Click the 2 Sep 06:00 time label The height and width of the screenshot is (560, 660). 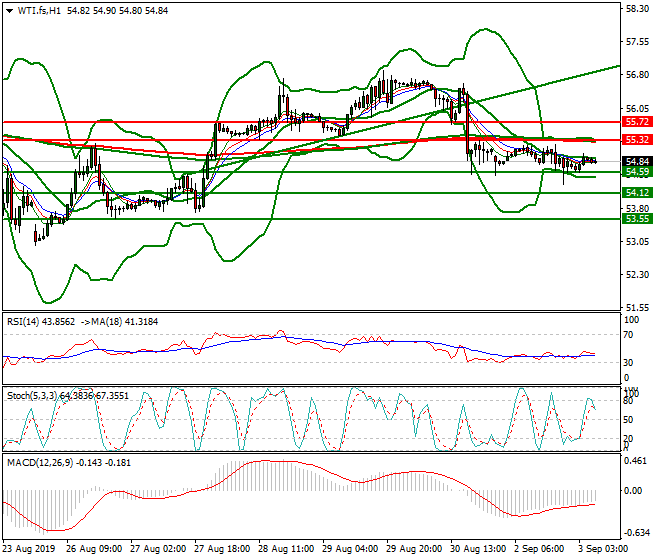pyautogui.click(x=540, y=549)
